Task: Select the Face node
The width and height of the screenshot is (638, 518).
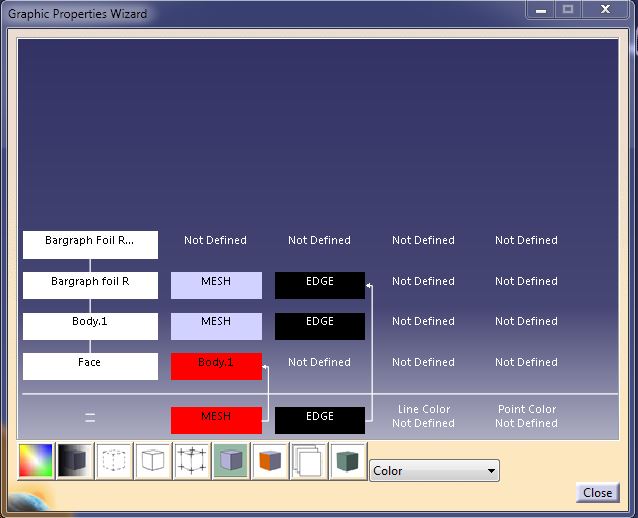Action: [x=90, y=366]
